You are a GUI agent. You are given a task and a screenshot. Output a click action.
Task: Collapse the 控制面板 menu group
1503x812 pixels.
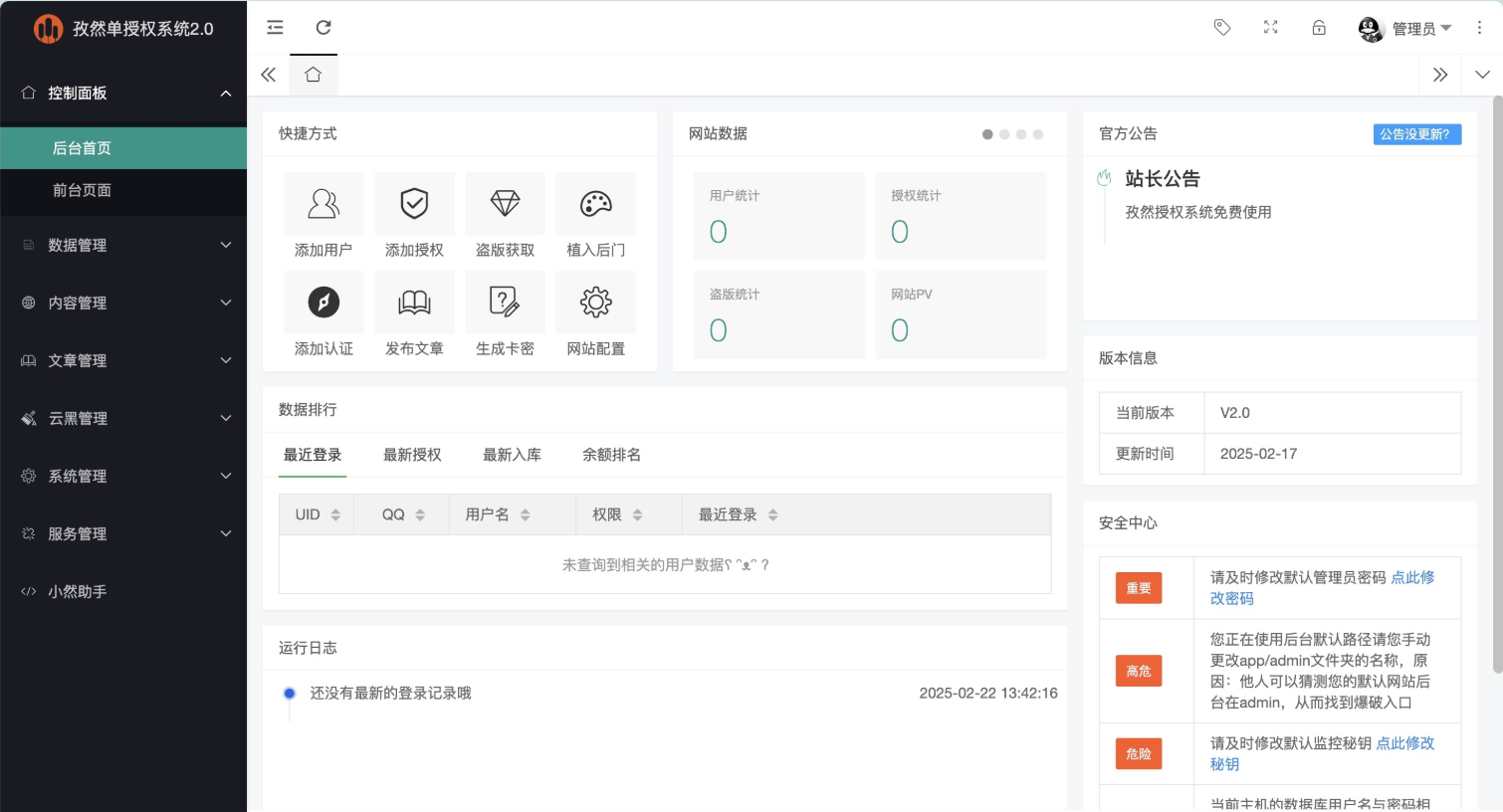click(123, 93)
